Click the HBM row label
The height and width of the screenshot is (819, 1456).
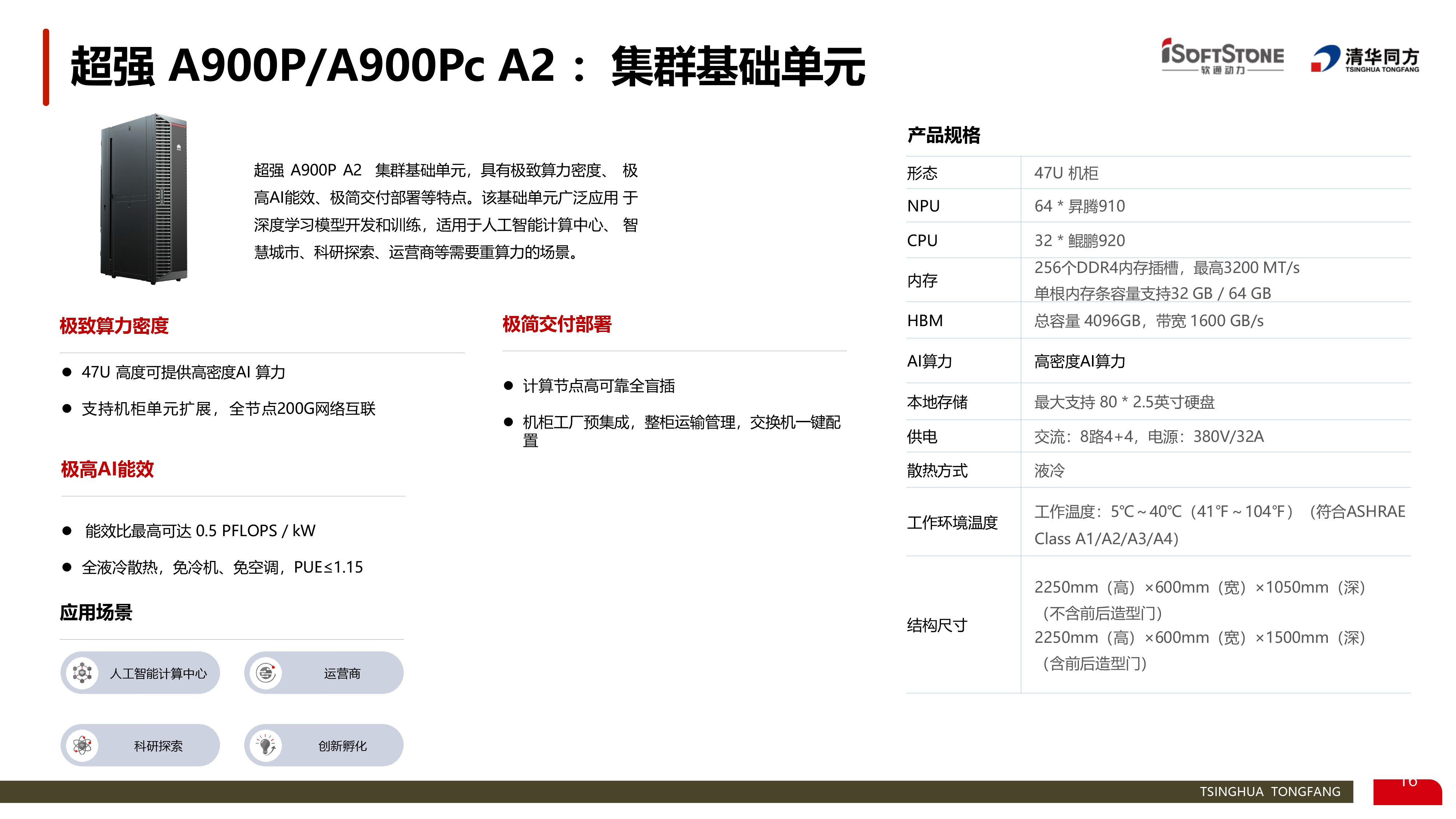[925, 320]
